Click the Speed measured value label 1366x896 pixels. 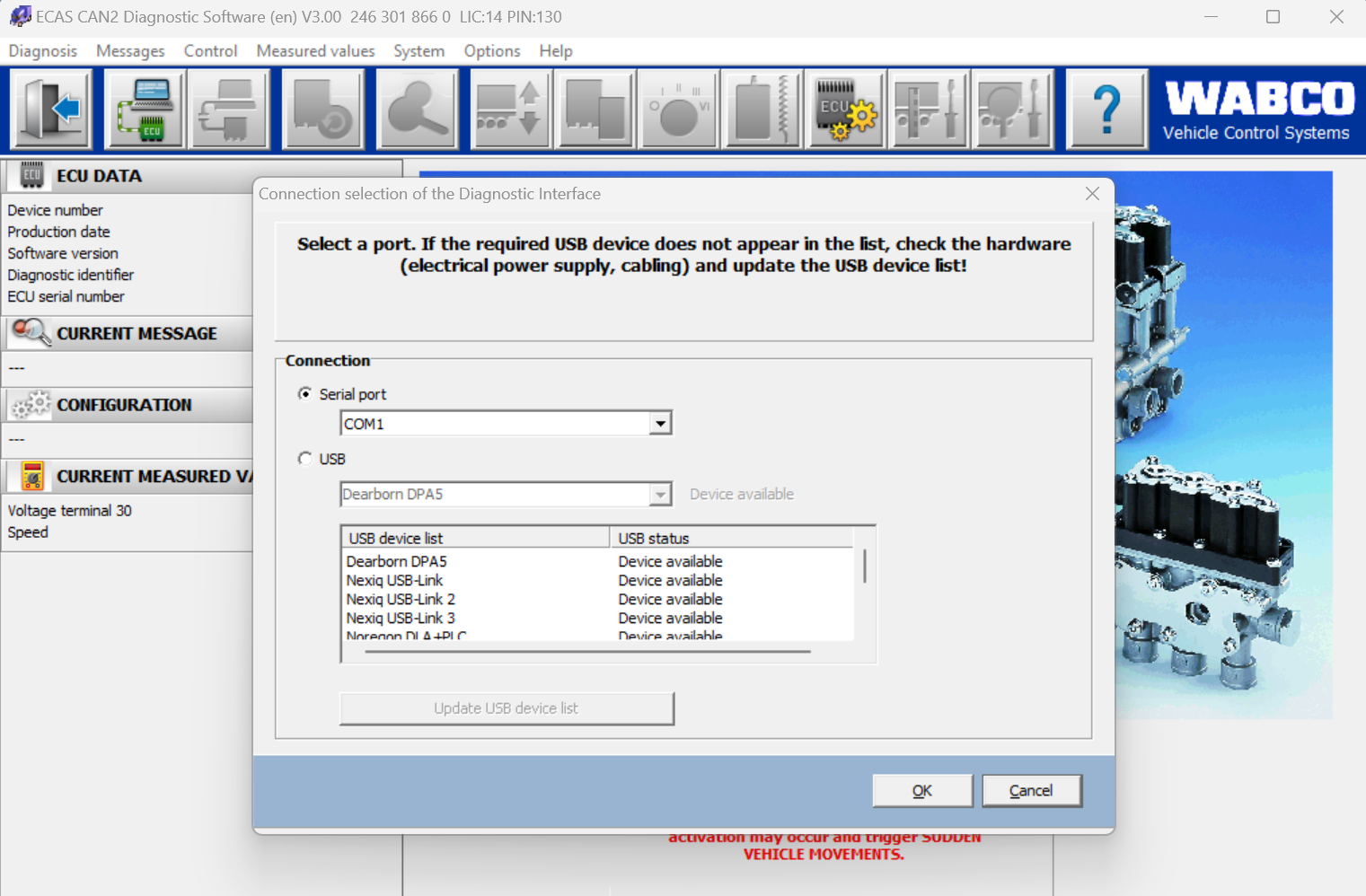click(28, 531)
